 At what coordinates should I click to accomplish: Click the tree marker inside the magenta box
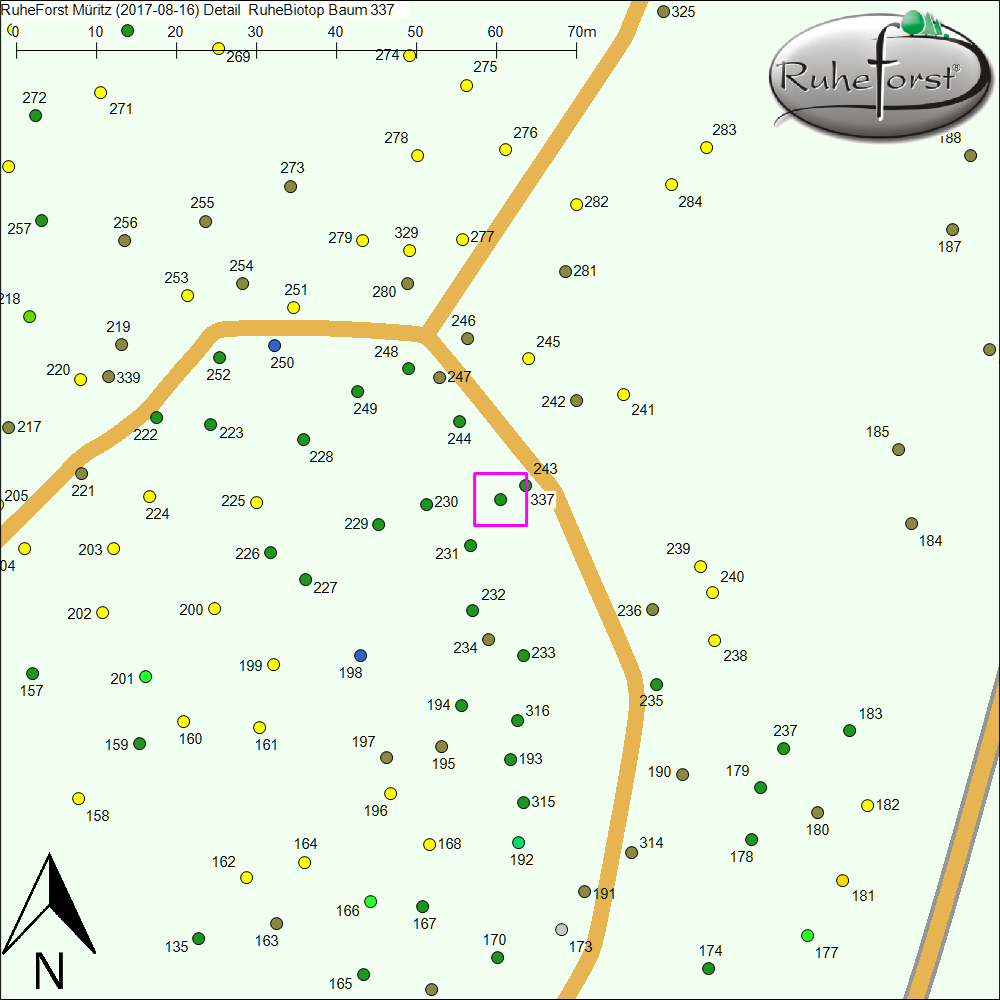pyautogui.click(x=501, y=499)
